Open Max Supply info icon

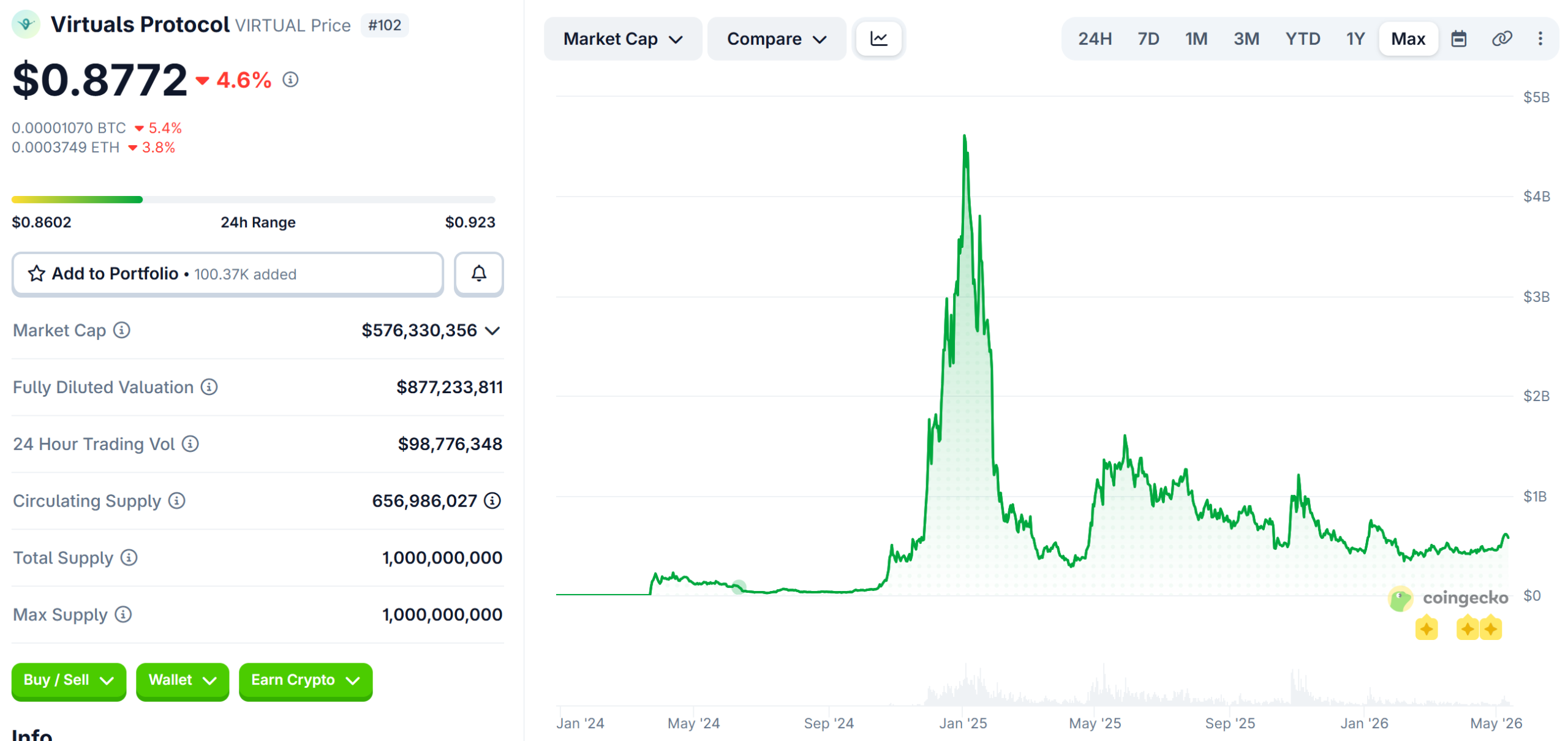tap(123, 614)
